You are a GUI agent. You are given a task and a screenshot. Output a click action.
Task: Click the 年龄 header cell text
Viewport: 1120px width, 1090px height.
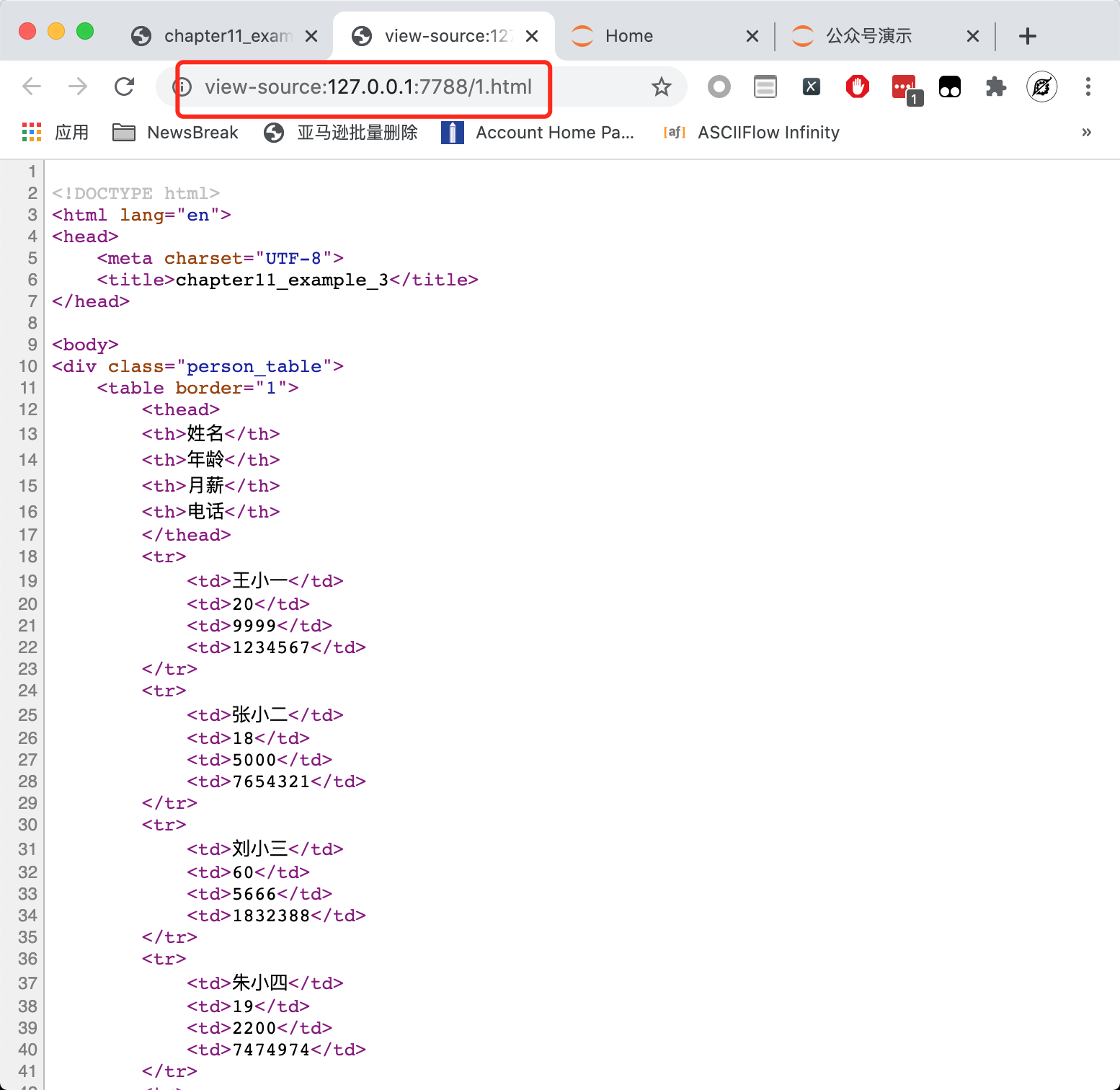click(205, 459)
